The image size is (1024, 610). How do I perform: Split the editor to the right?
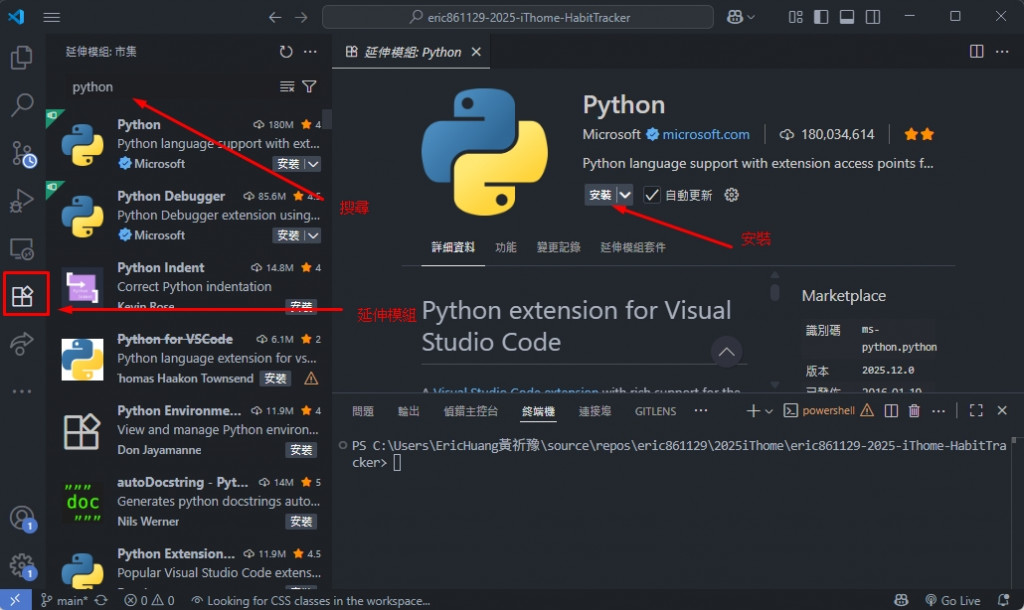976,52
